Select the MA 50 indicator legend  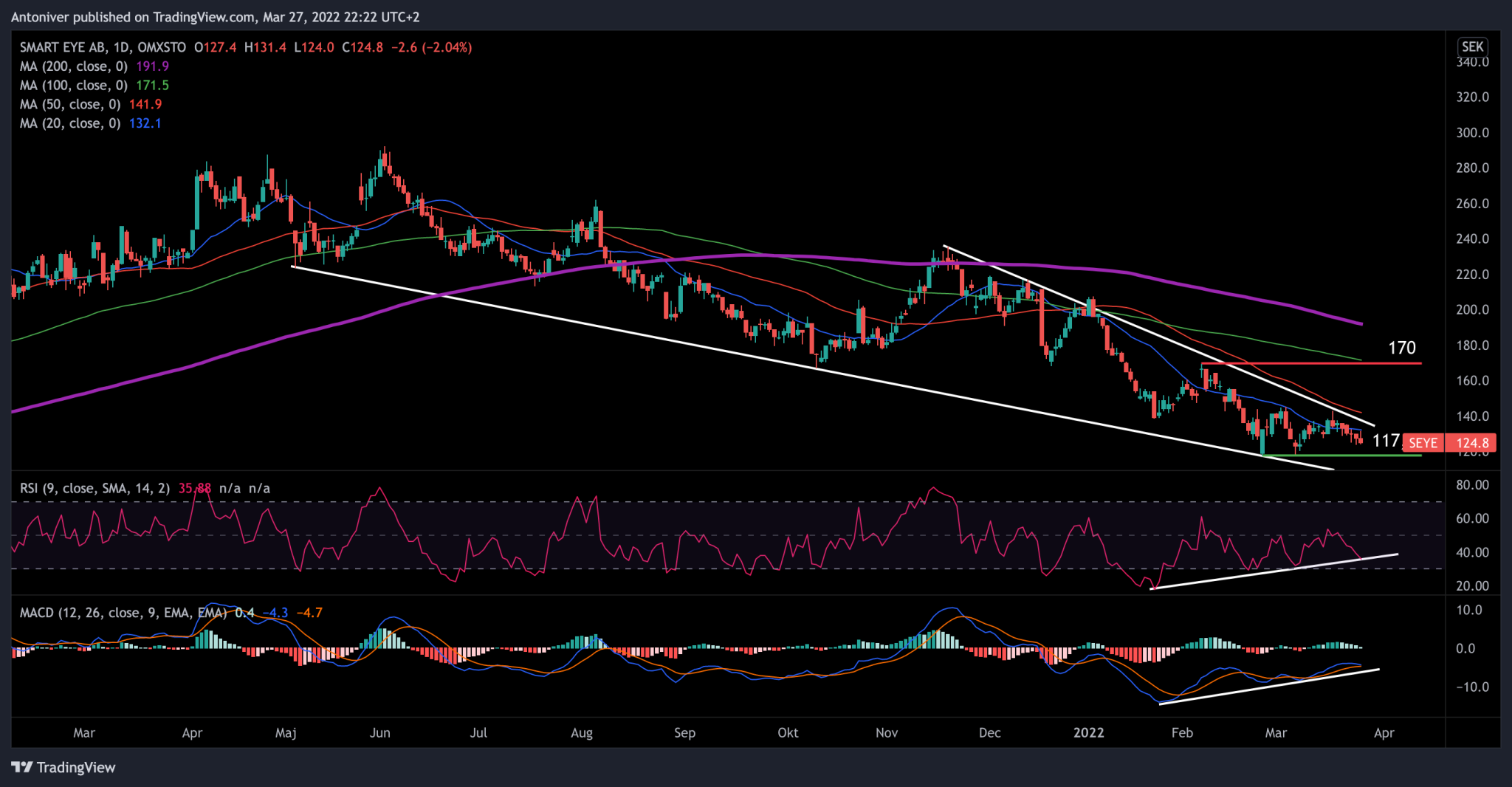[70, 105]
